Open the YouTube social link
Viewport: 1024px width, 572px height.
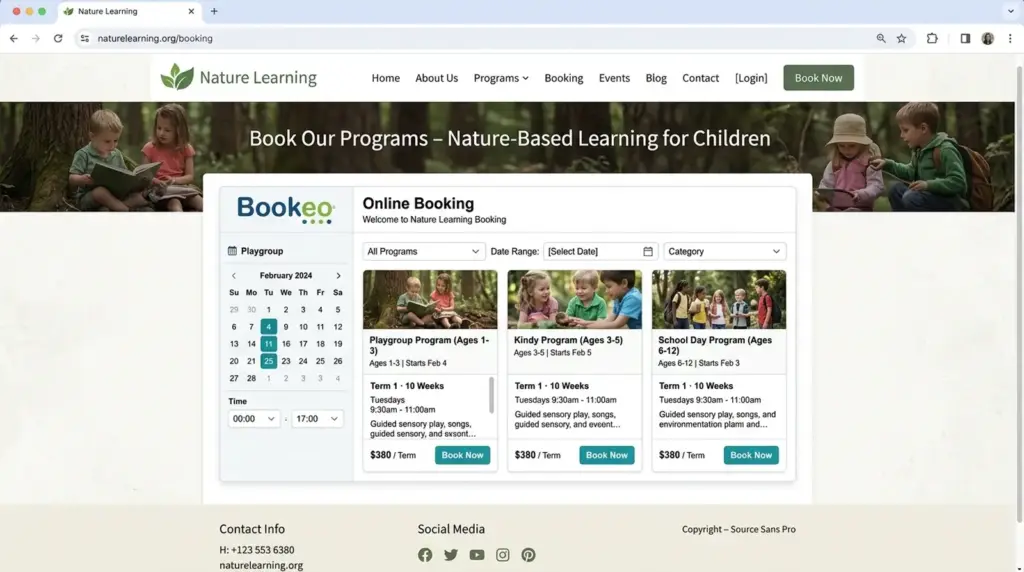(477, 555)
